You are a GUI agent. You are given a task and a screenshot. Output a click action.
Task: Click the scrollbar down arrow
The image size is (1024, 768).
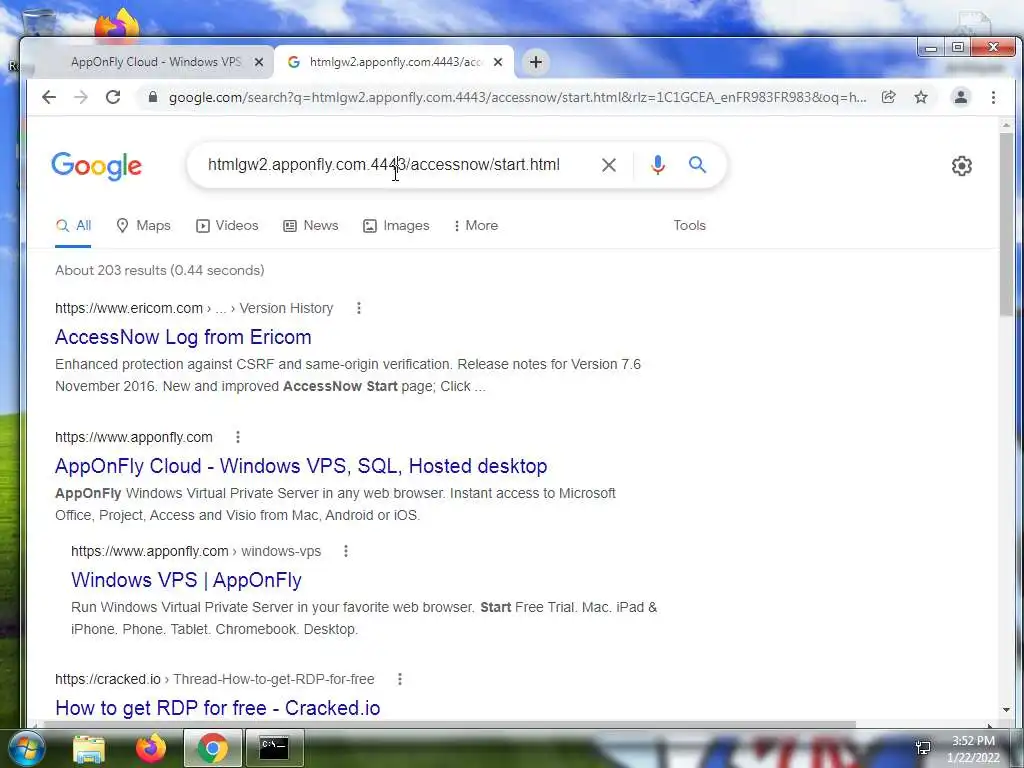point(1006,710)
